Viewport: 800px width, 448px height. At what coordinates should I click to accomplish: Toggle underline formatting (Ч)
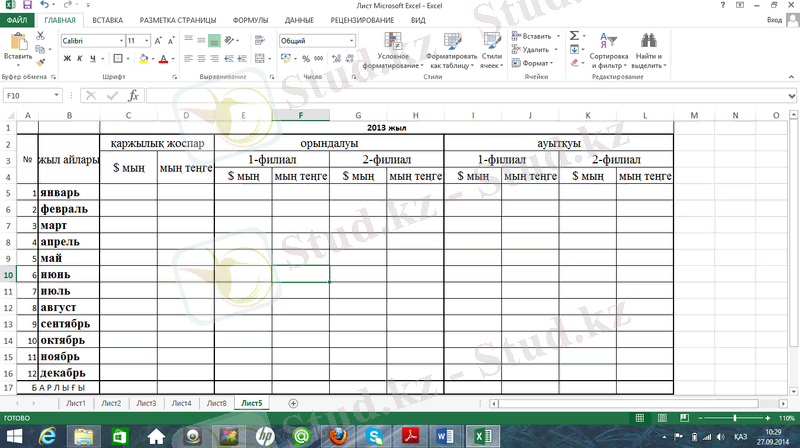coord(92,59)
